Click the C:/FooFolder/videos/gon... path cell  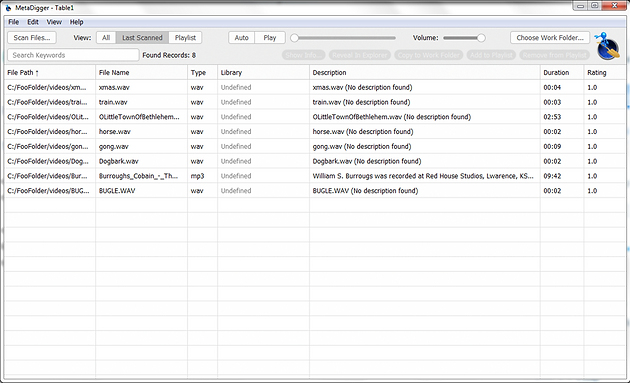[50, 146]
